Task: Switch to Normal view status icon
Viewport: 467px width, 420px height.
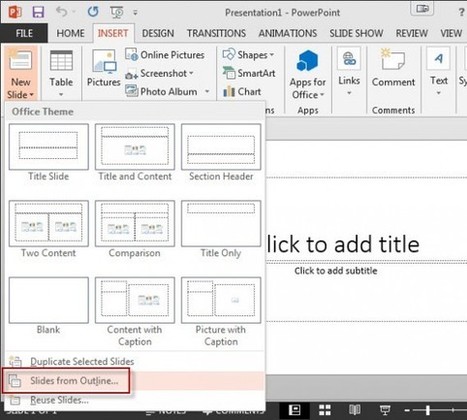Action: coord(294,410)
